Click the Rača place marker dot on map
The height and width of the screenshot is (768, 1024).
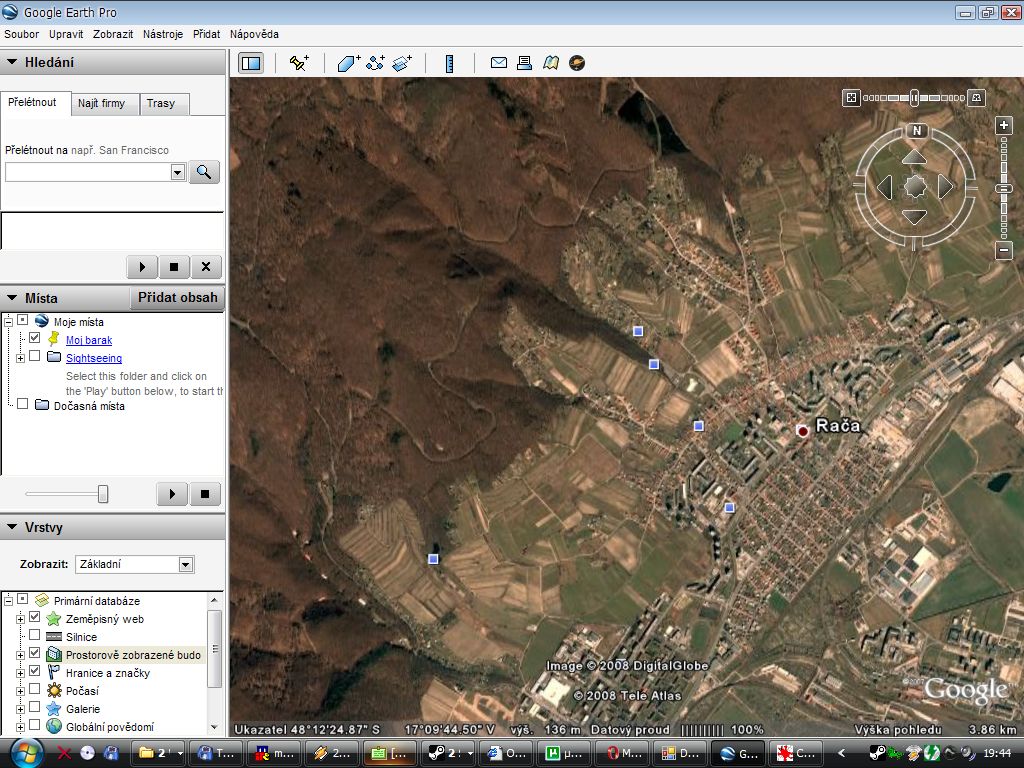point(803,430)
